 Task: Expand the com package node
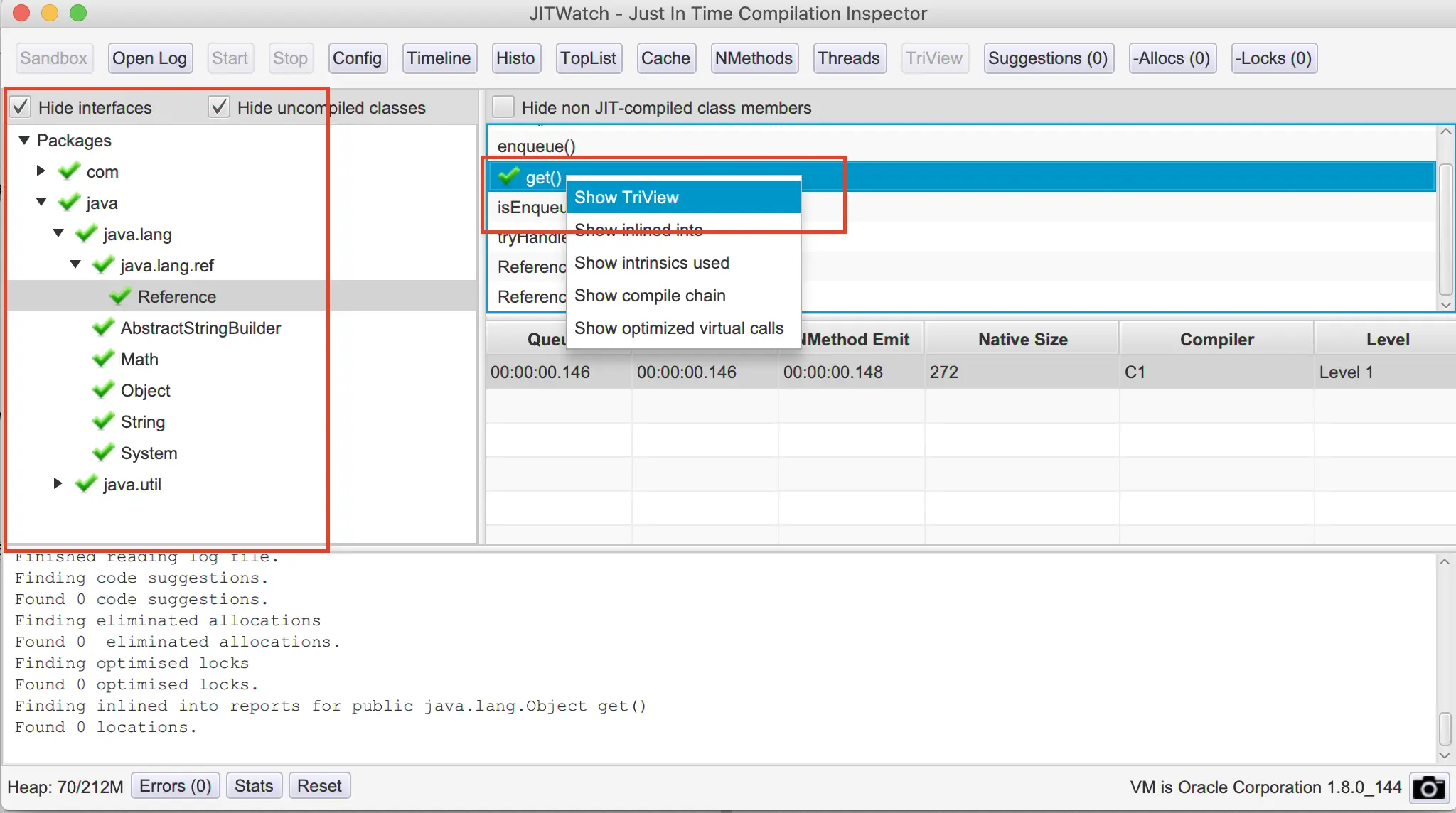pos(41,171)
